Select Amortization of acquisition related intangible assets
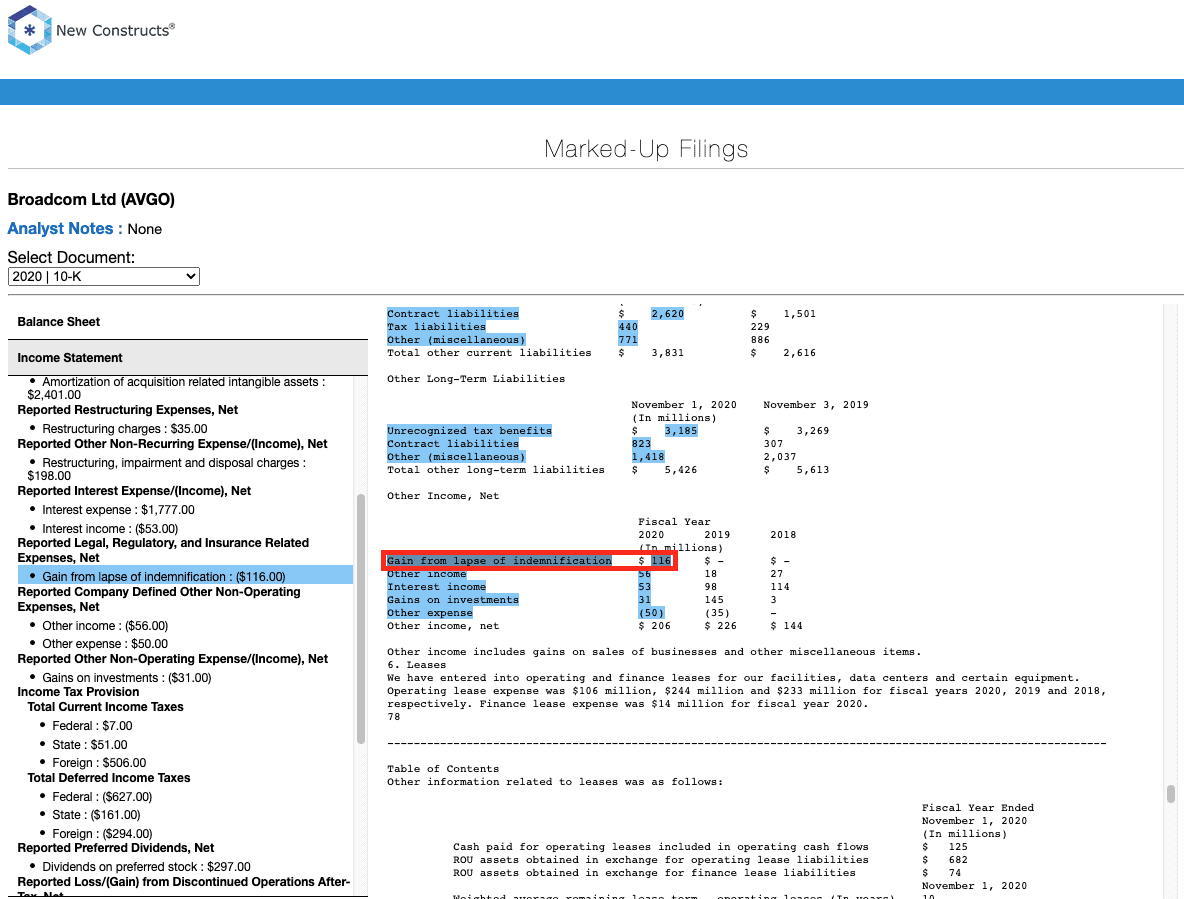1184x899 pixels. coord(177,388)
